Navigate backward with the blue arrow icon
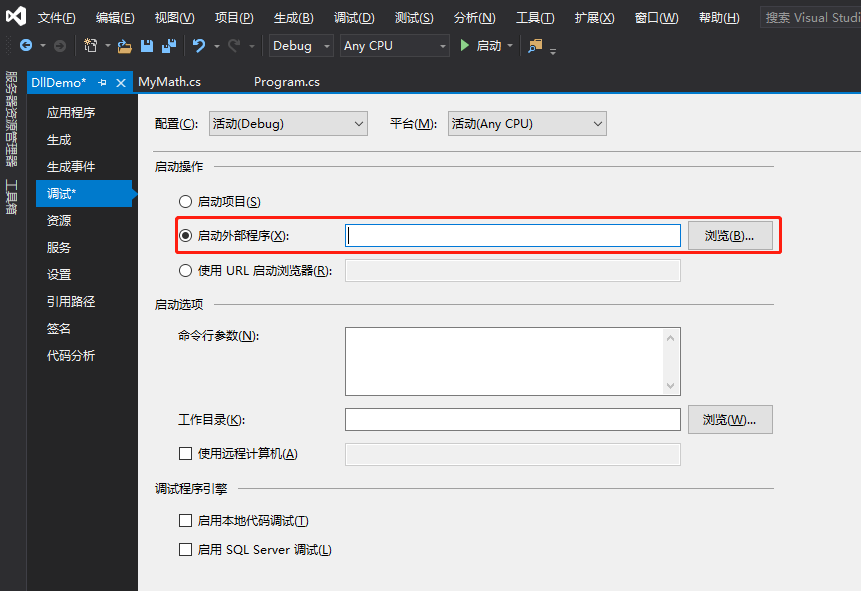This screenshot has height=591, width=861. tap(26, 46)
